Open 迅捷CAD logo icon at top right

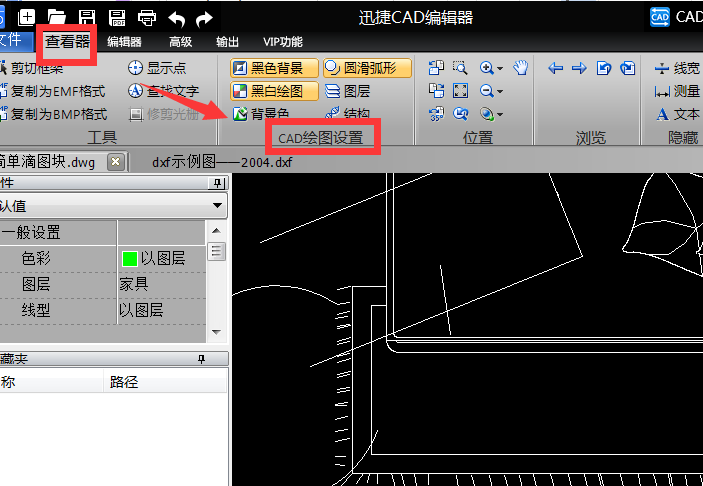coord(660,17)
